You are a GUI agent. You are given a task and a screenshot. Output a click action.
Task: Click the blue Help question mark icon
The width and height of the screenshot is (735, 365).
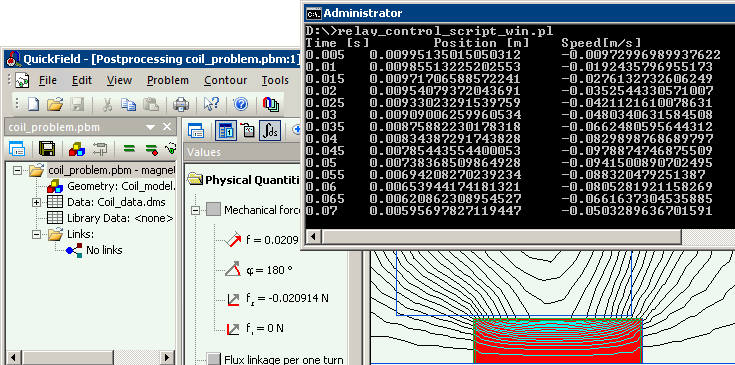coord(240,104)
